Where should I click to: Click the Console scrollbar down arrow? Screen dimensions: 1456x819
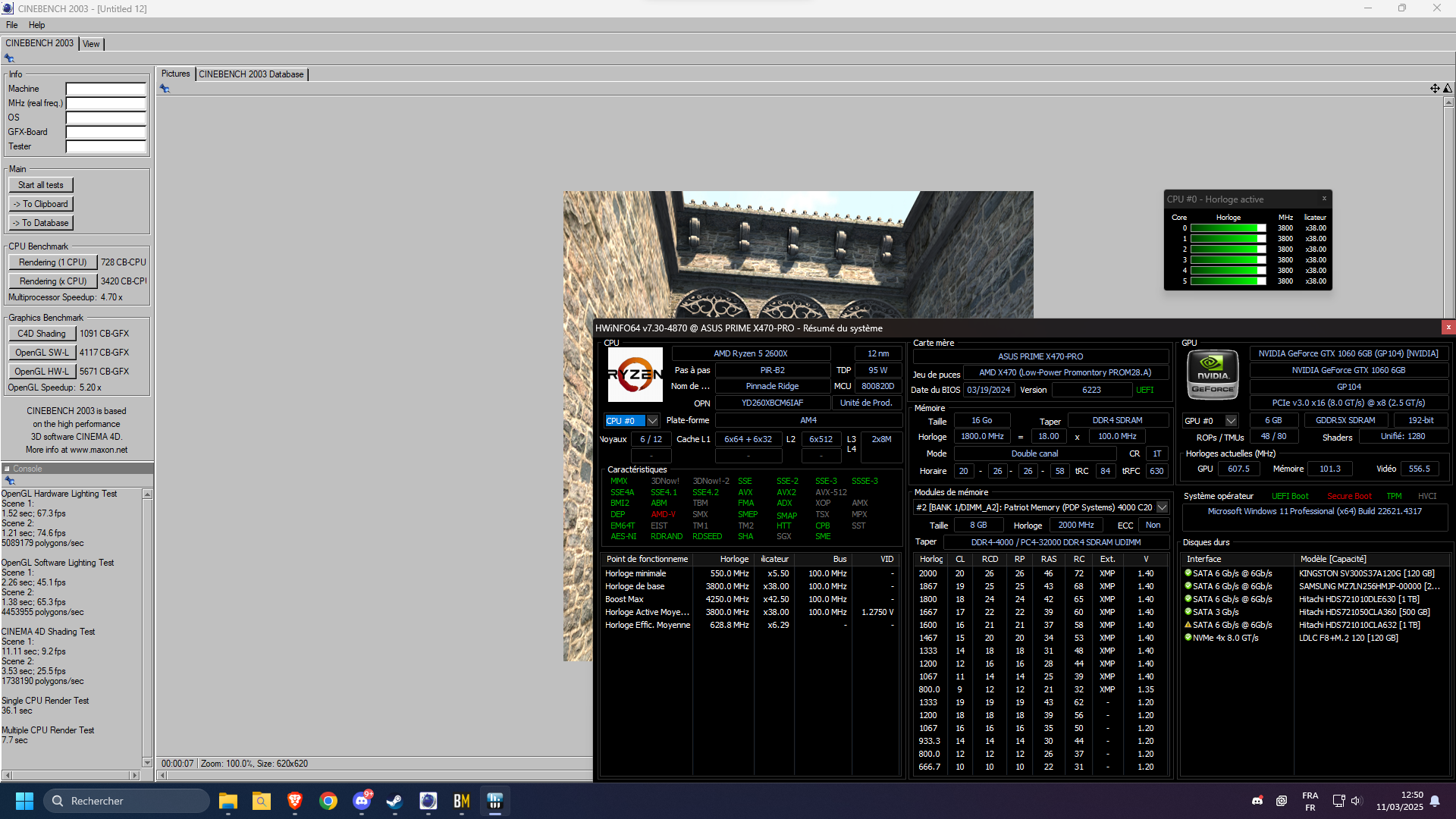click(147, 762)
